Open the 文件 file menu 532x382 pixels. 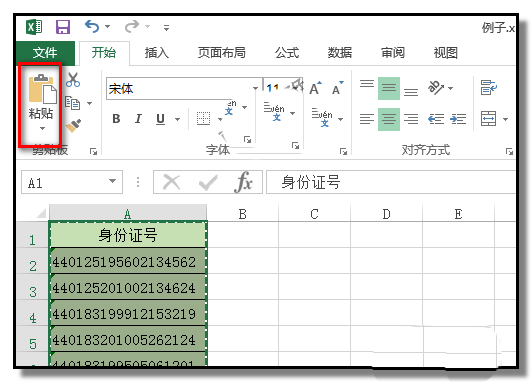45,53
